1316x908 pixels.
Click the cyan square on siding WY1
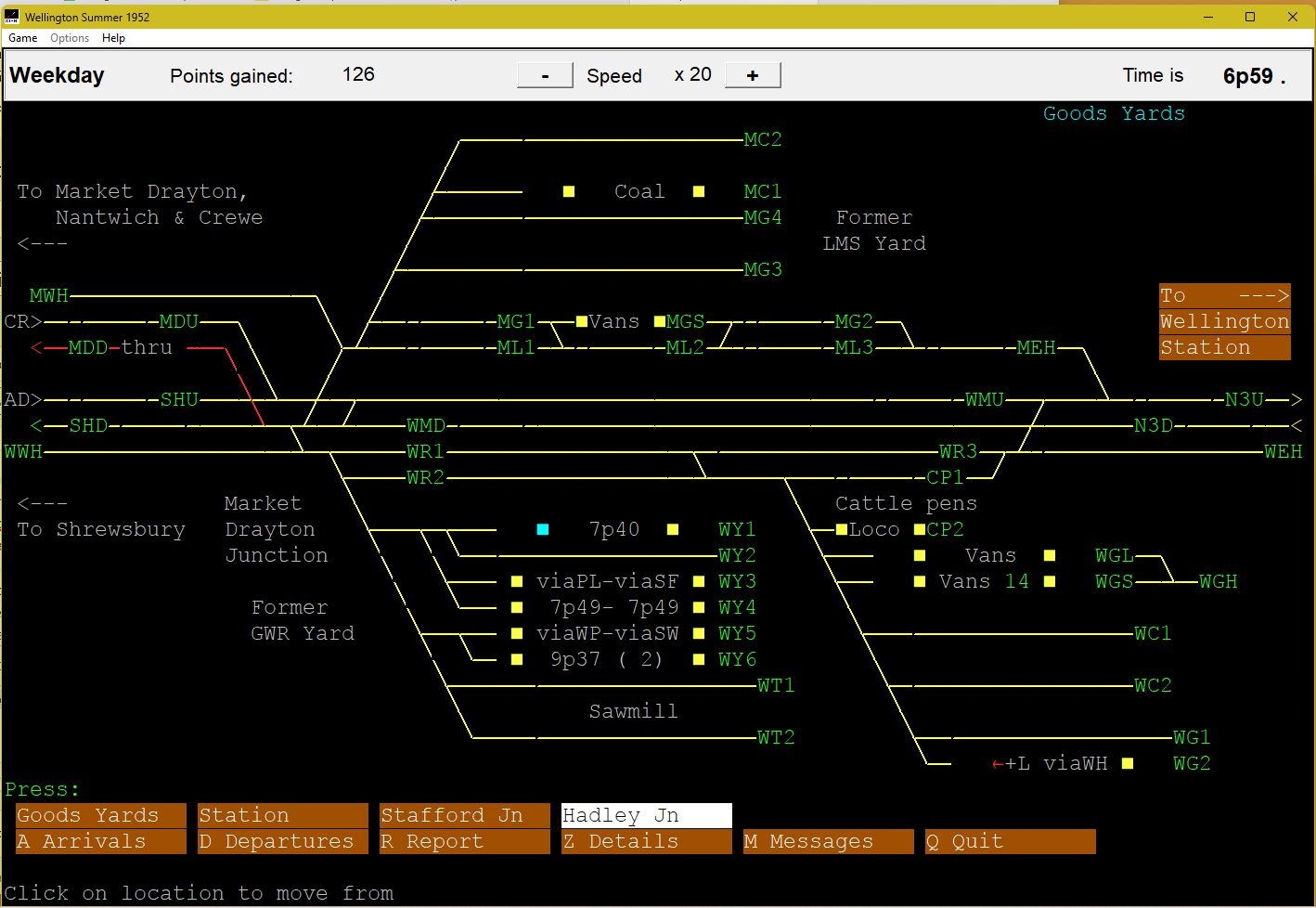click(543, 529)
